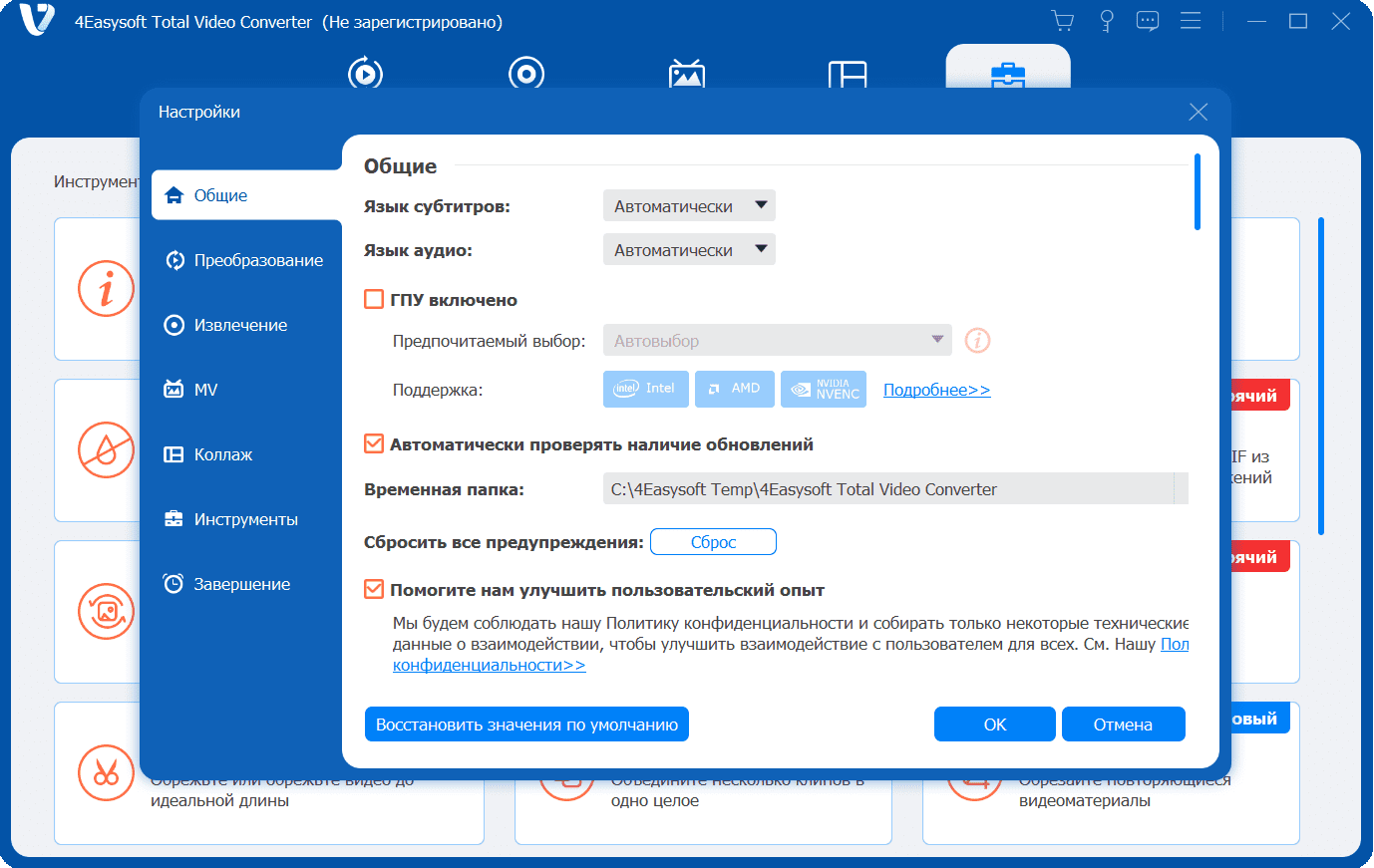Click the Временная папка: label
The height and width of the screenshot is (868, 1374).
pyautogui.click(x=444, y=489)
